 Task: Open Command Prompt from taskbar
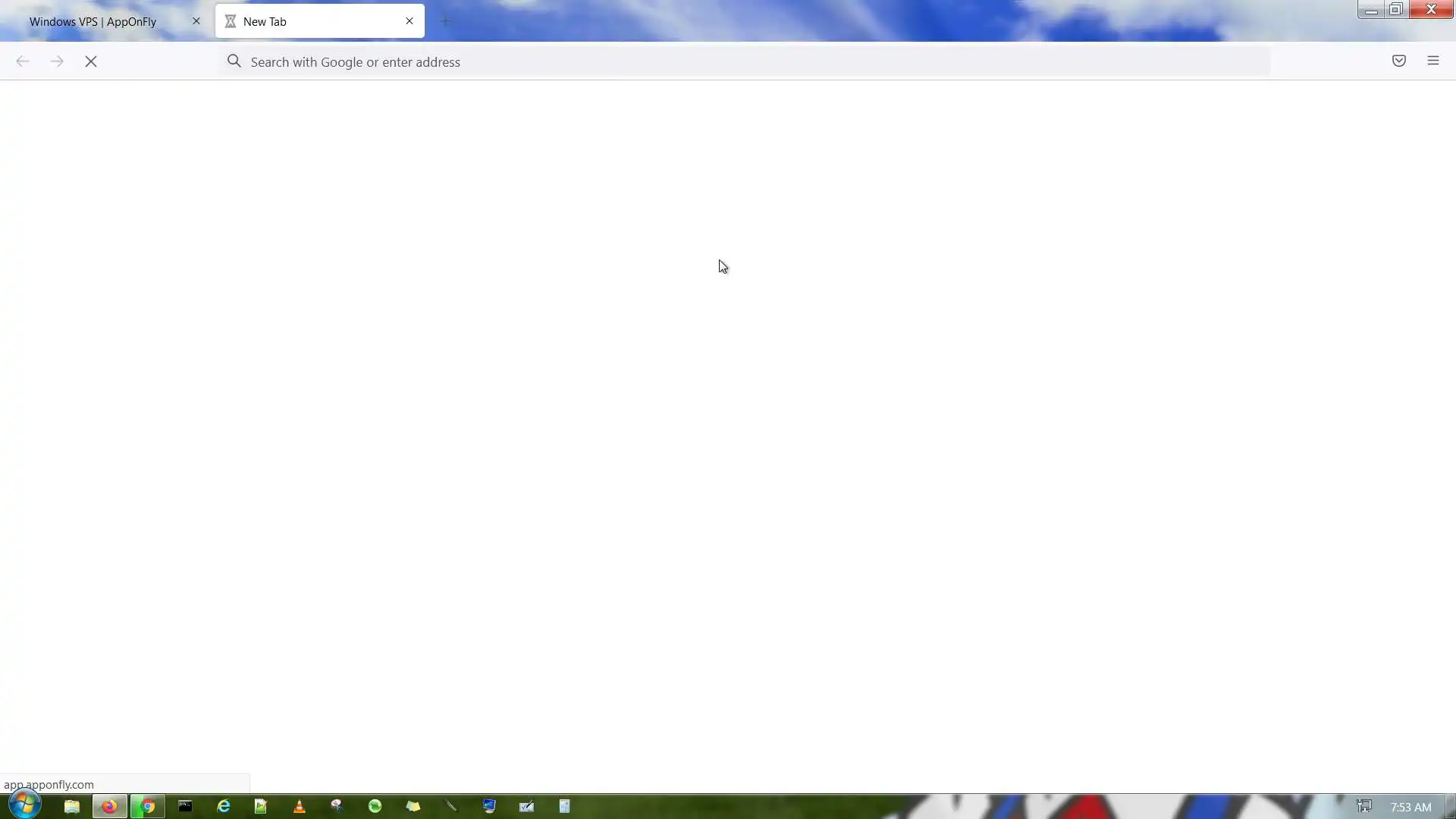pos(185,806)
